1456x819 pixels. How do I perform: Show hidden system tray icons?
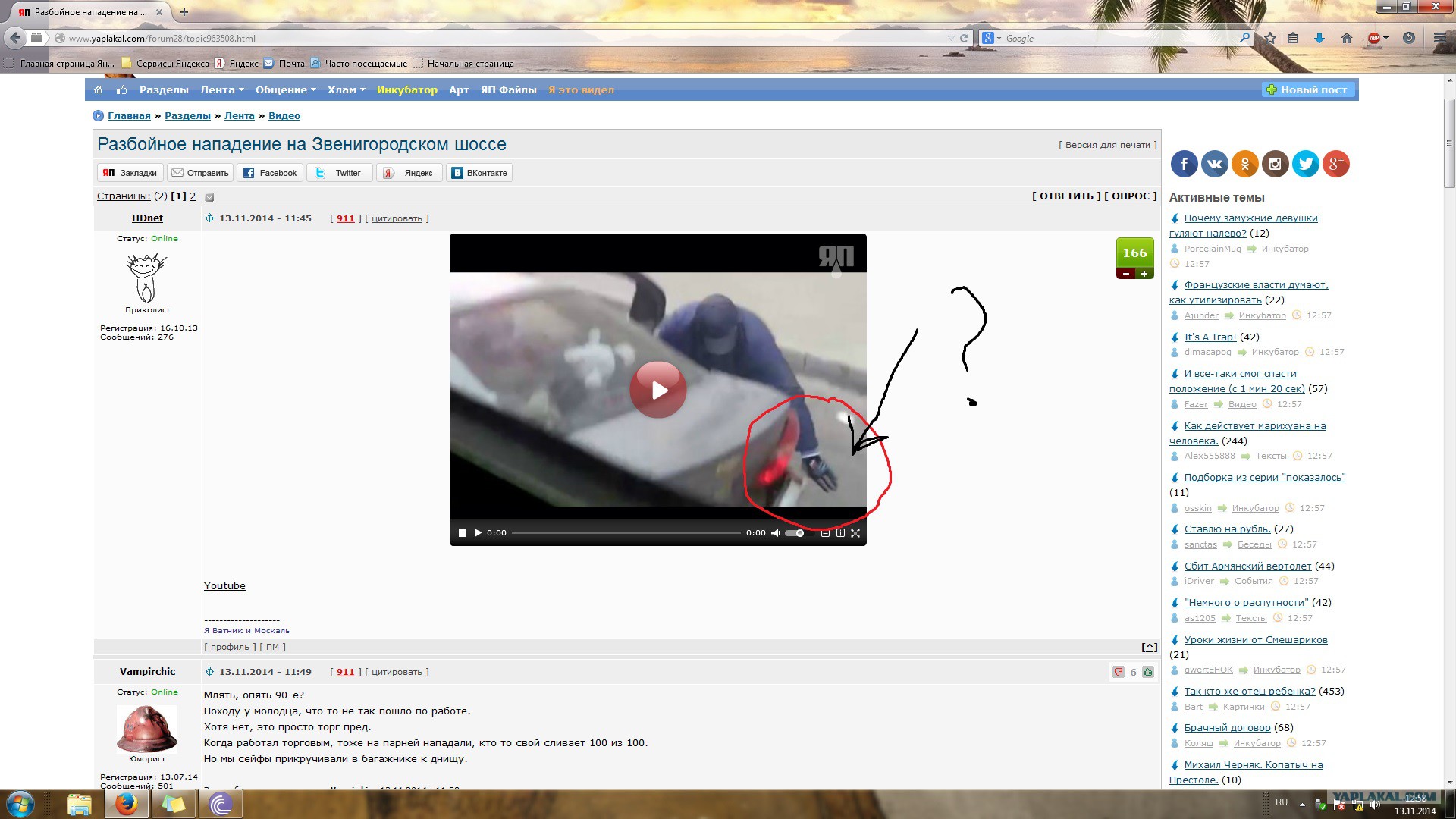[x=1302, y=803]
